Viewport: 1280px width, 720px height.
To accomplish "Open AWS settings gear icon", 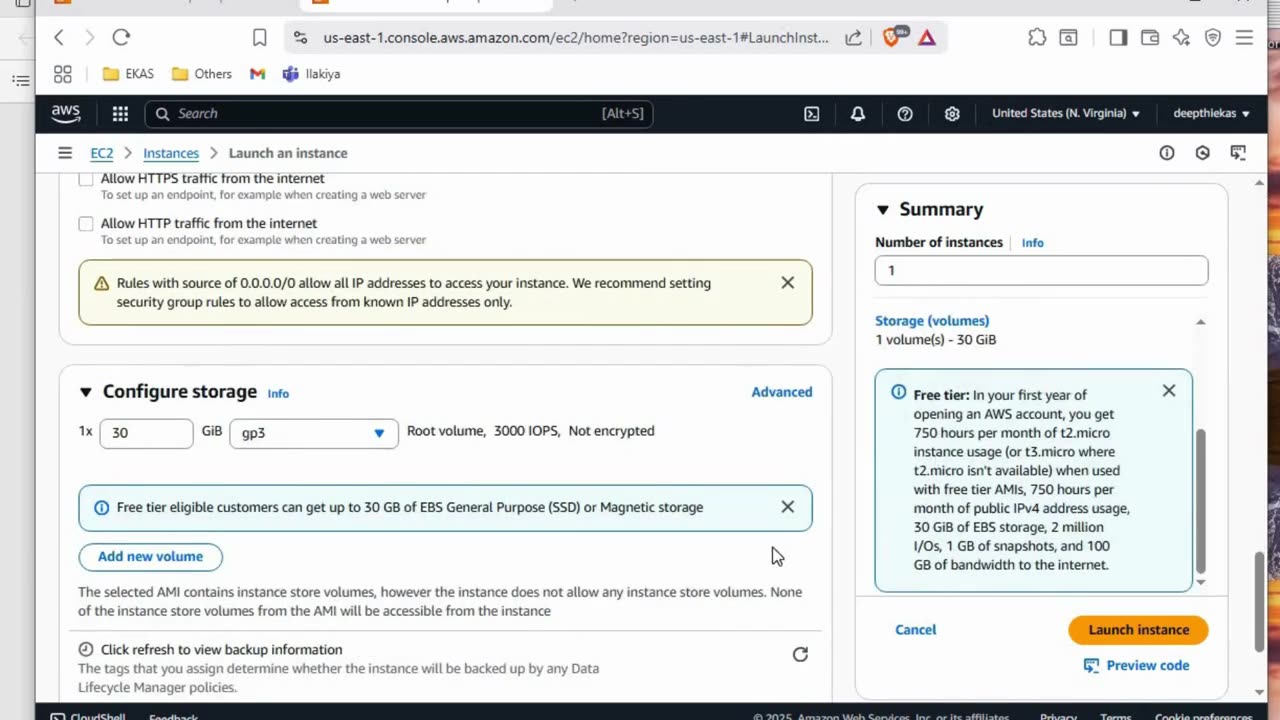I will click(952, 114).
